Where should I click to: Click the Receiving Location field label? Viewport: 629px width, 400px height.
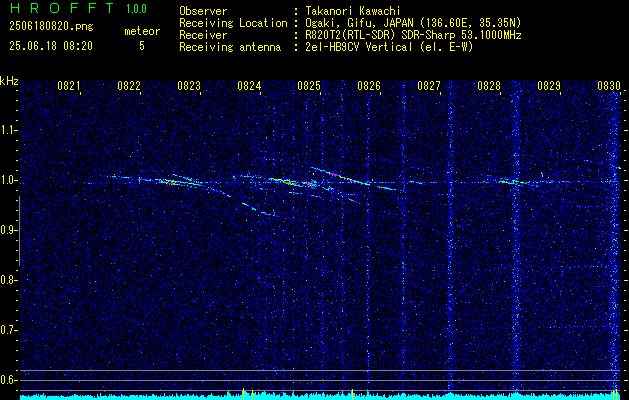[233, 23]
